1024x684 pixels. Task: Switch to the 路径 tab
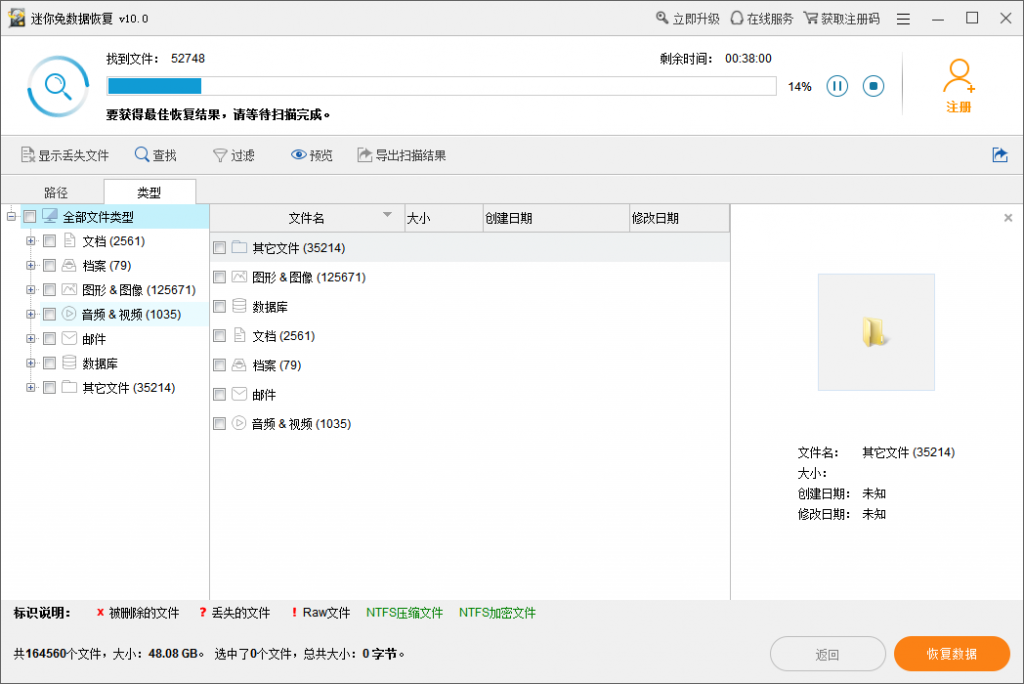[x=56, y=192]
